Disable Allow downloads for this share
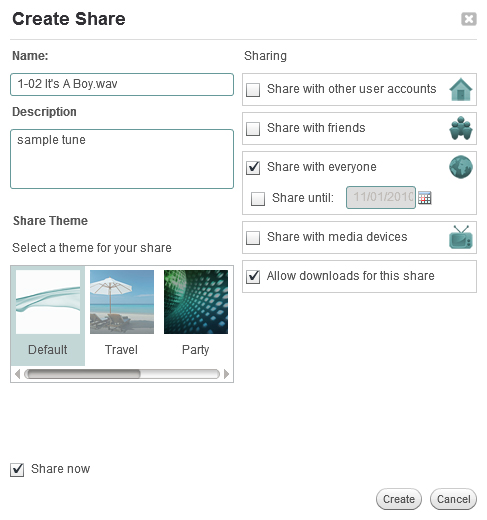 click(x=253, y=277)
